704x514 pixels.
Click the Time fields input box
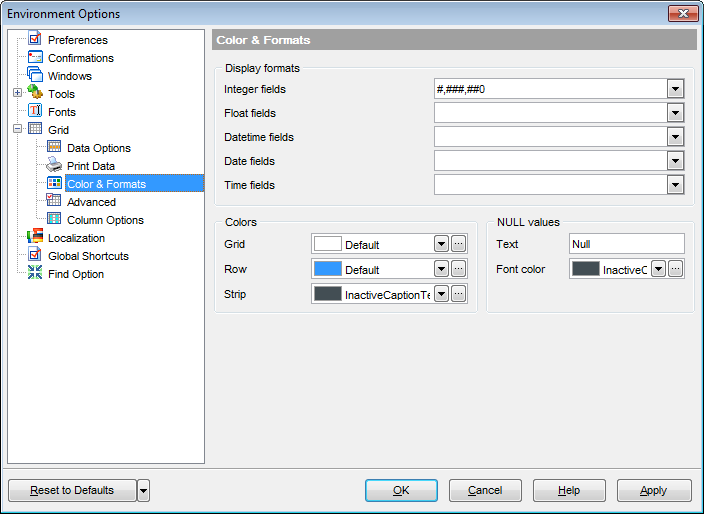(x=550, y=185)
